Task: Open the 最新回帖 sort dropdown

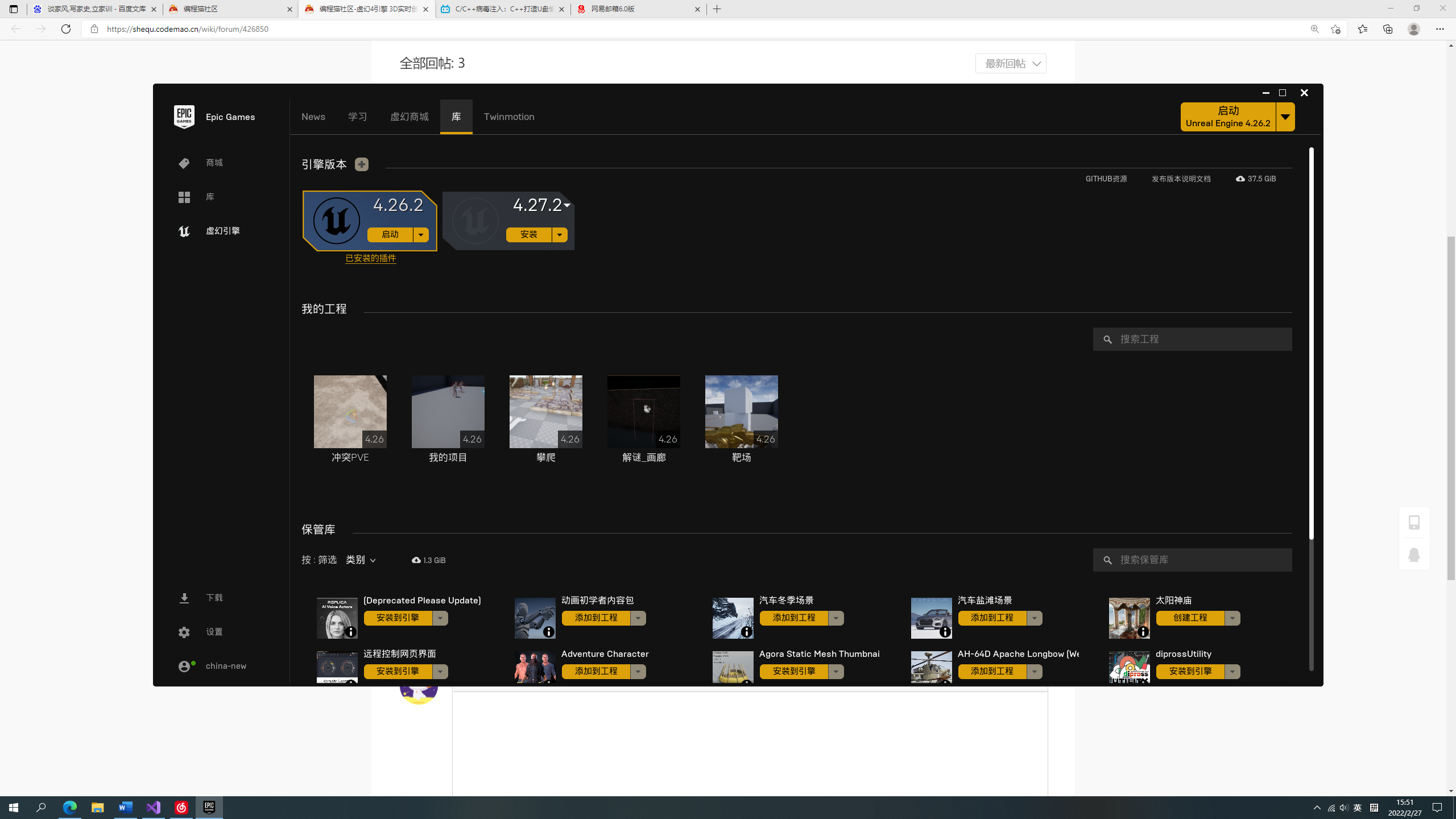Action: click(1011, 64)
